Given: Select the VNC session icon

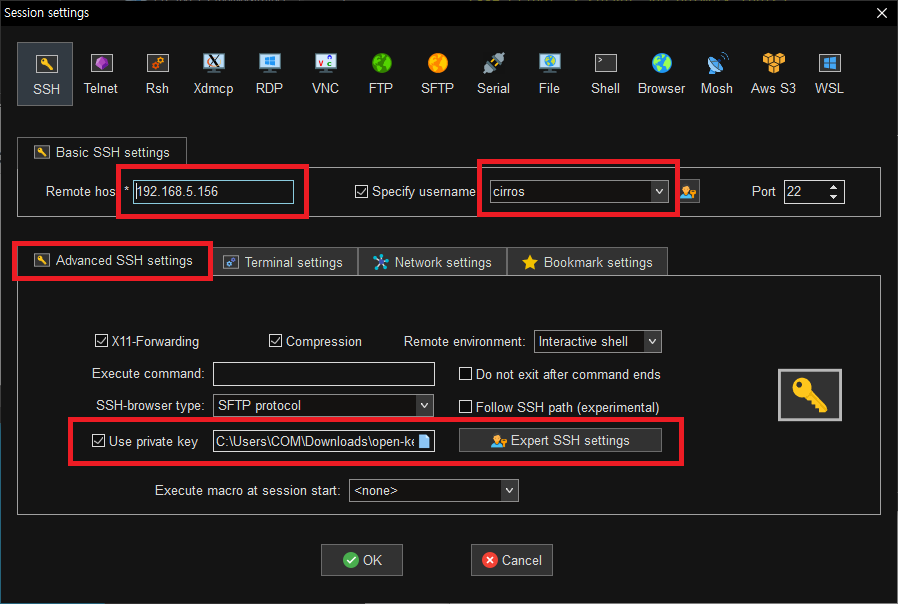Looking at the screenshot, I should tap(325, 74).
